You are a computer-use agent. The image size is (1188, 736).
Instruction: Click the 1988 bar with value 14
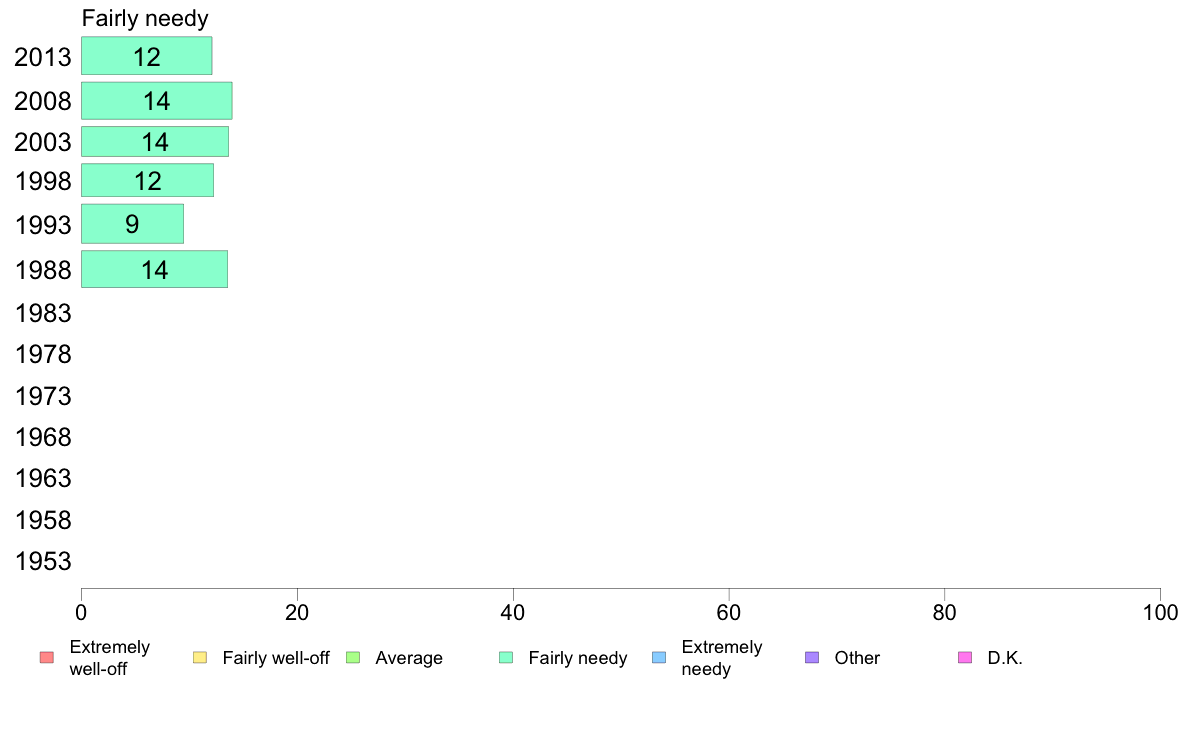pos(155,270)
